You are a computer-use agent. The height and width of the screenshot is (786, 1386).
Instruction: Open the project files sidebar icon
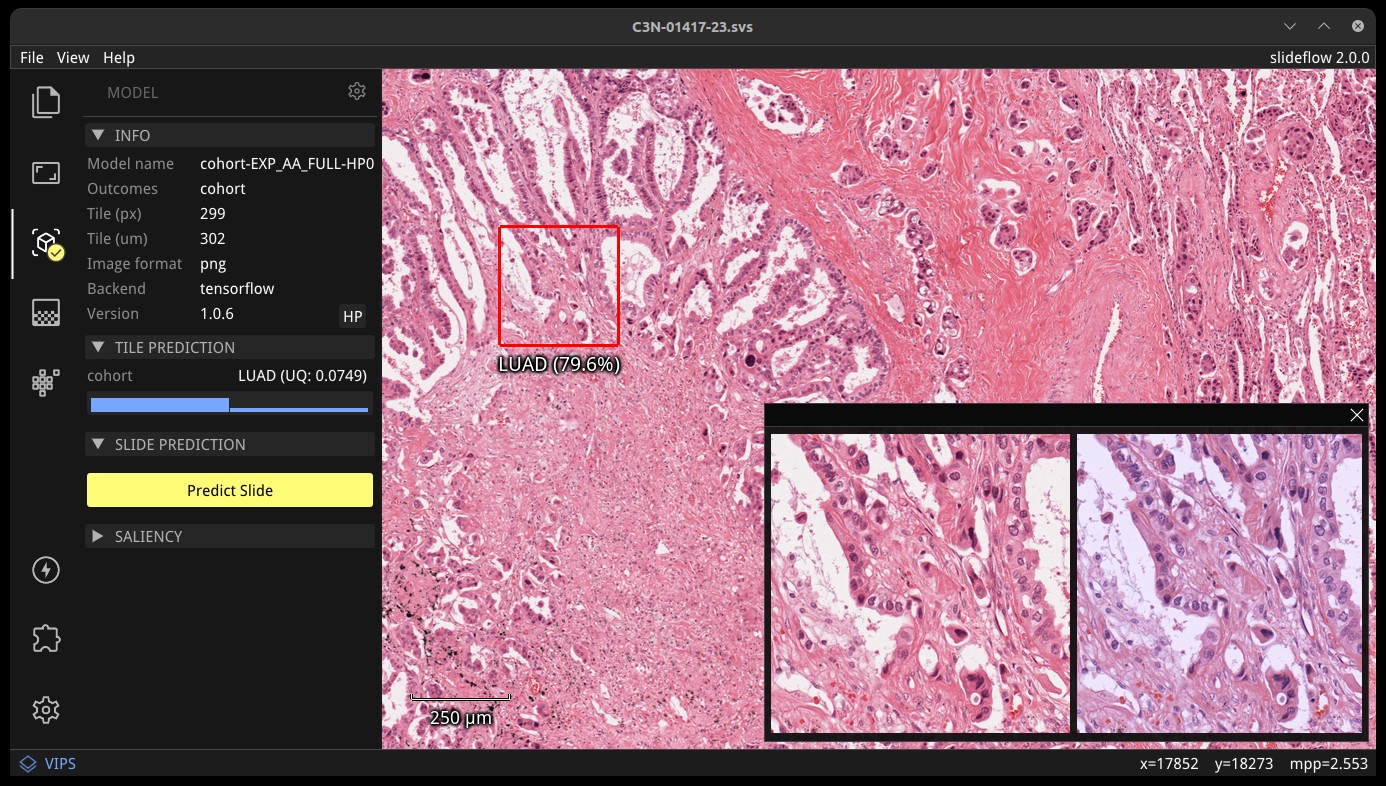click(x=46, y=102)
